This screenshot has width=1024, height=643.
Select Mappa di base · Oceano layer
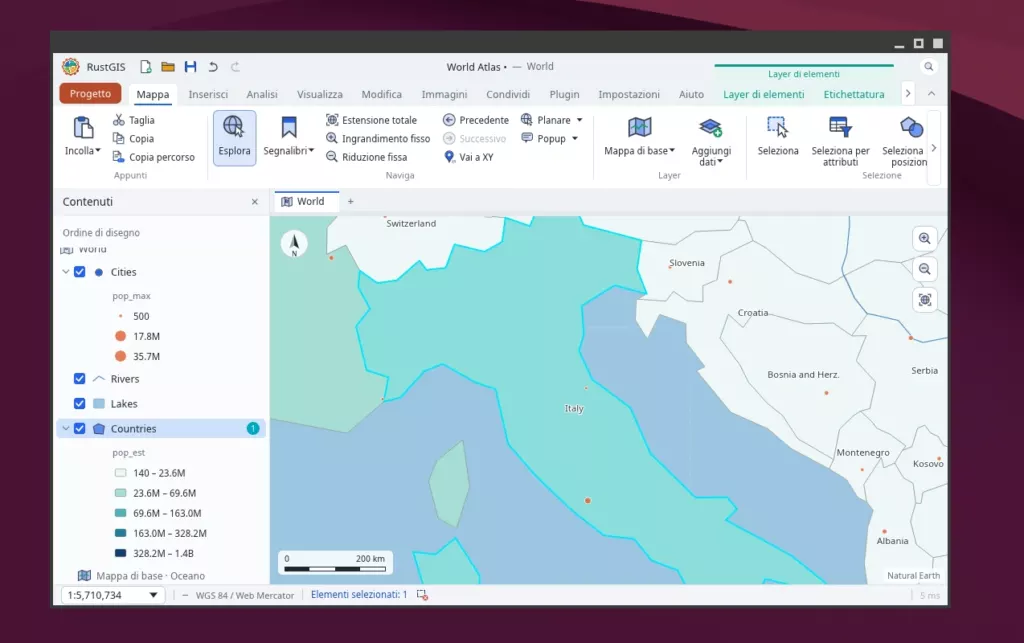click(141, 576)
